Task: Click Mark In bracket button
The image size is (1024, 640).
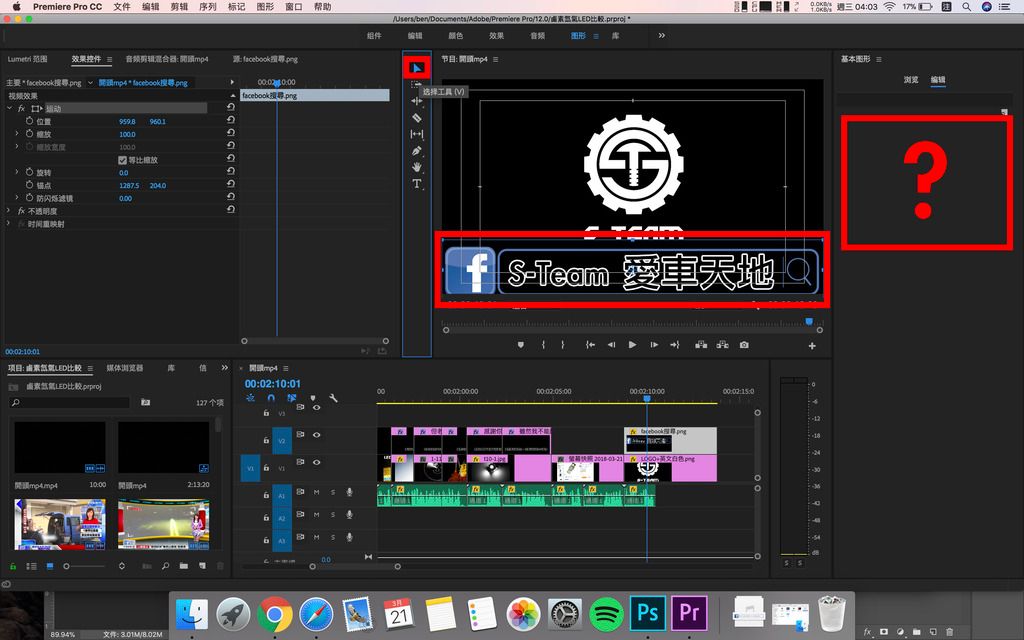Action: [x=543, y=345]
